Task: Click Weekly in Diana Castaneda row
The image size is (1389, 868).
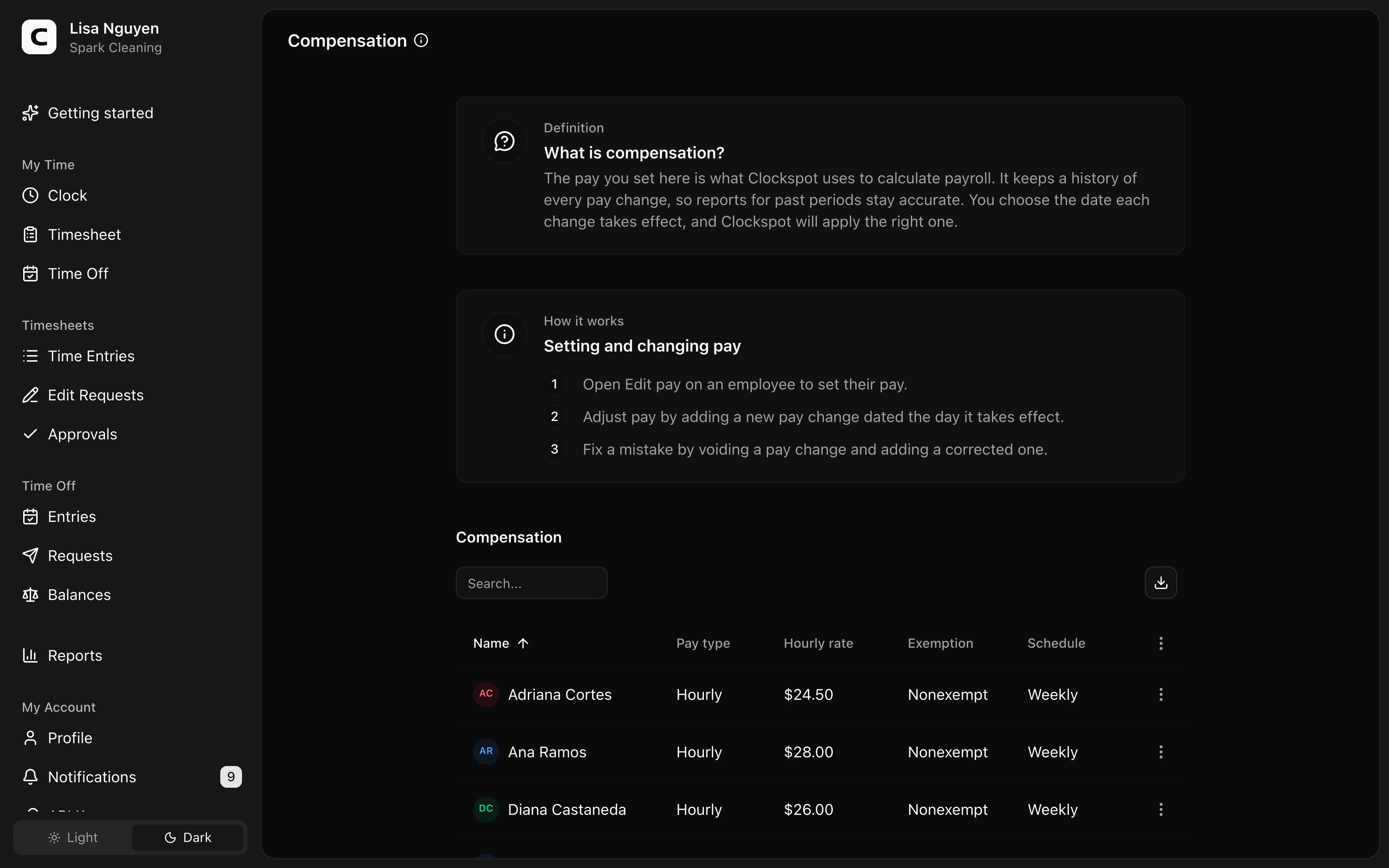Action: click(x=1053, y=809)
